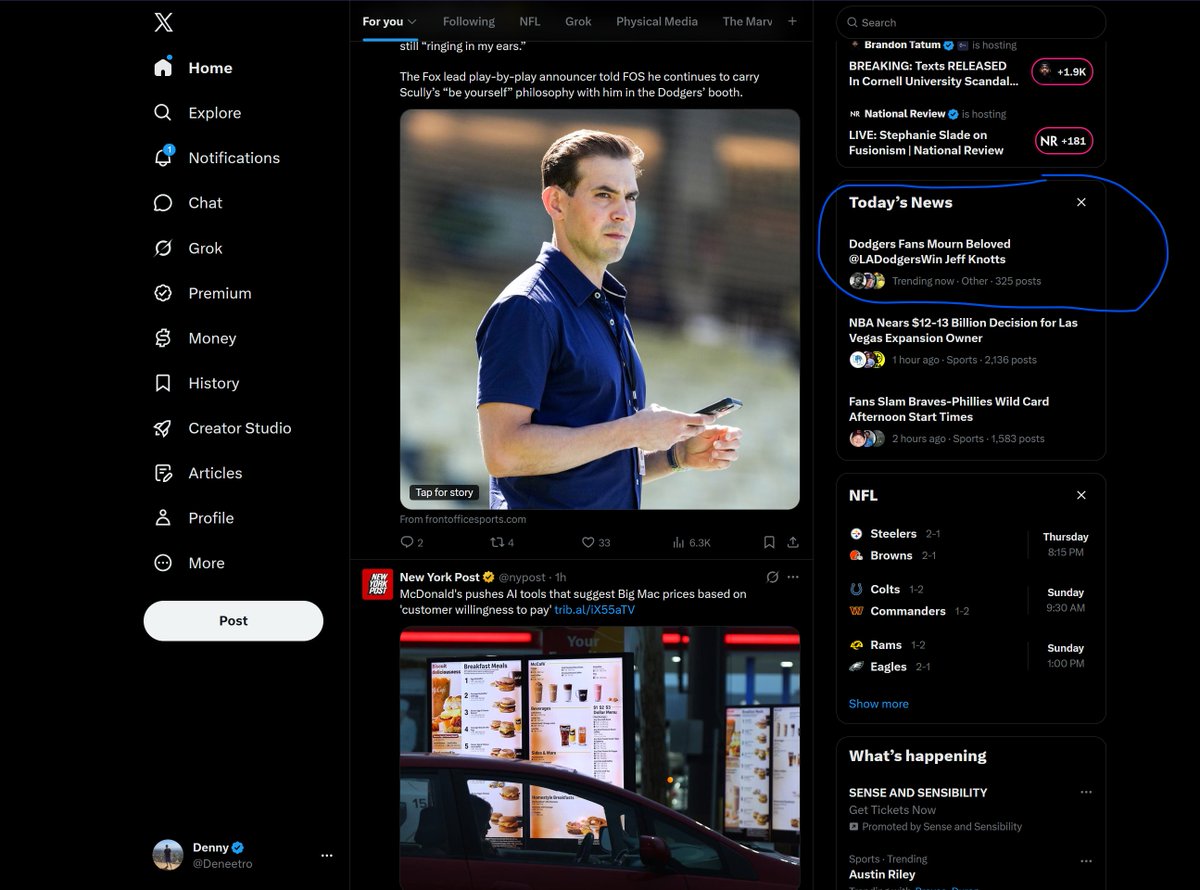This screenshot has width=1200, height=890.
Task: Switch to the NFL tab
Action: coord(530,21)
